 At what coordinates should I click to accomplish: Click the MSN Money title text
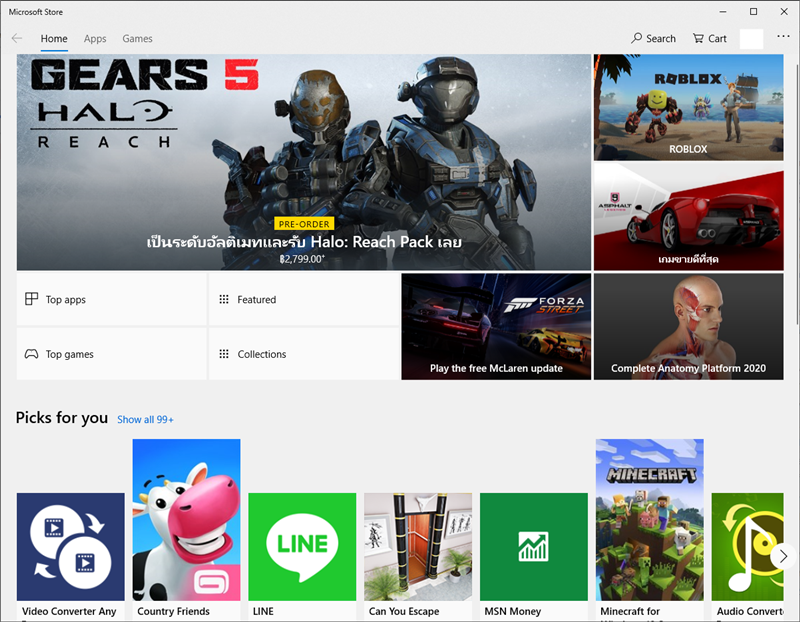pos(512,611)
